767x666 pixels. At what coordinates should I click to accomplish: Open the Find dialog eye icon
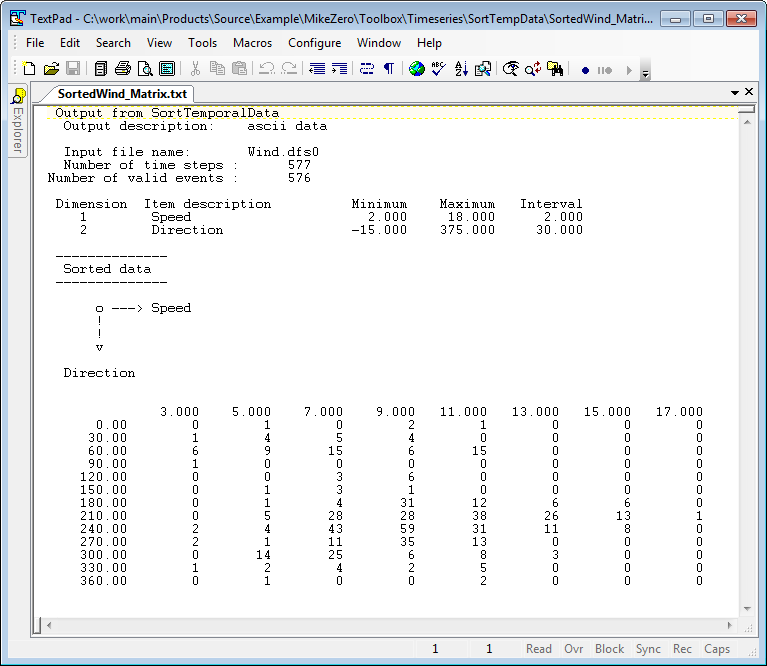click(511, 69)
